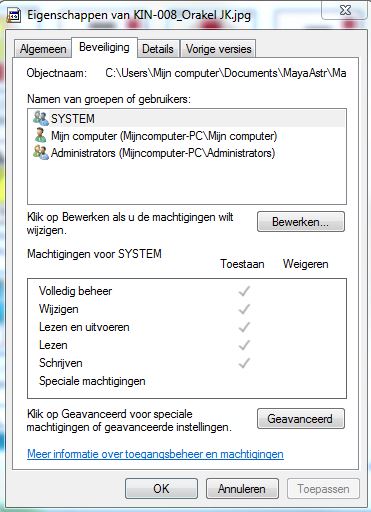This screenshot has width=371, height=512.
Task: Click the Mijn computer user icon
Action: click(x=41, y=136)
